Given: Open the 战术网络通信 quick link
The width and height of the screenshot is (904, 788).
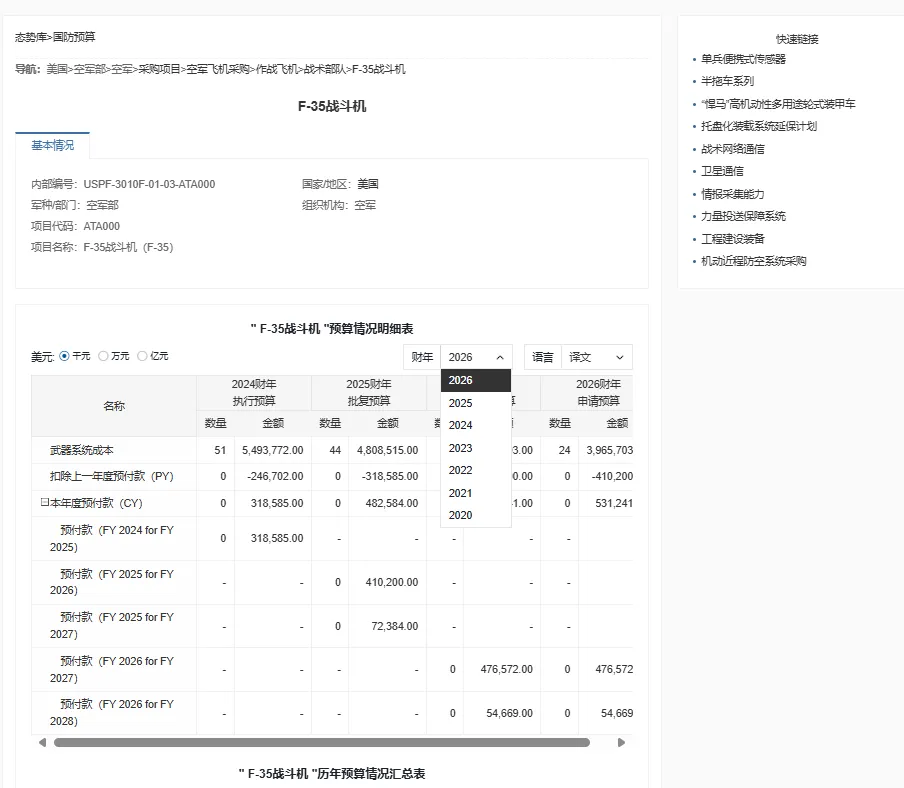Looking at the screenshot, I should (732, 149).
